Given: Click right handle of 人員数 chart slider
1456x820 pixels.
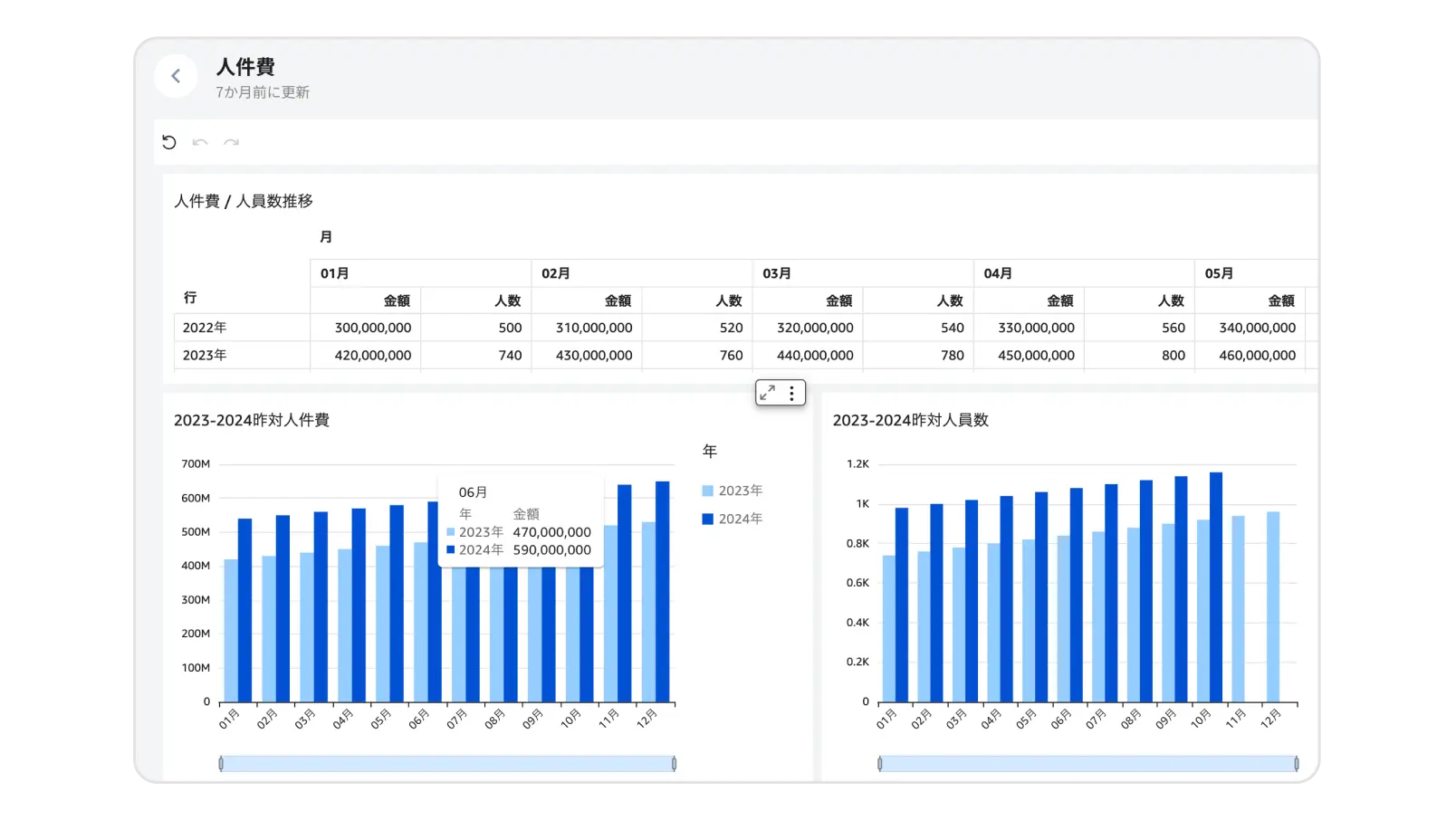Looking at the screenshot, I should 1297,764.
